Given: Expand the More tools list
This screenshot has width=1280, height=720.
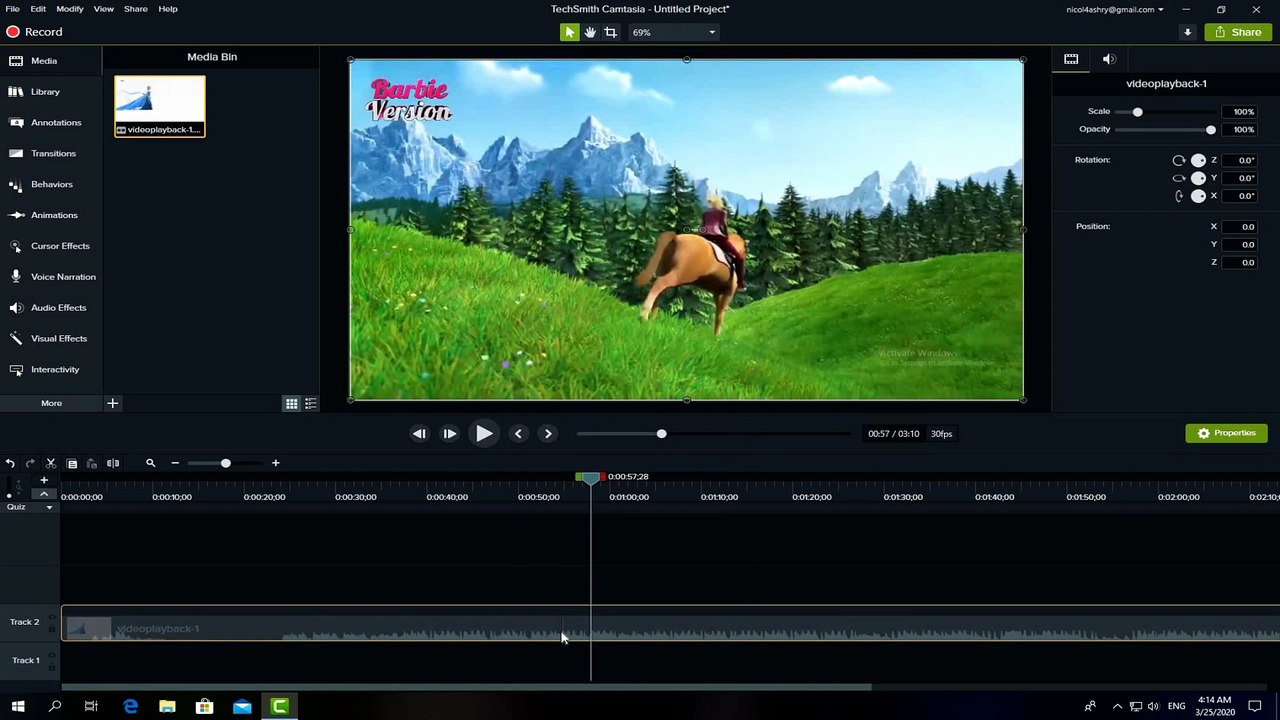Looking at the screenshot, I should (x=51, y=403).
